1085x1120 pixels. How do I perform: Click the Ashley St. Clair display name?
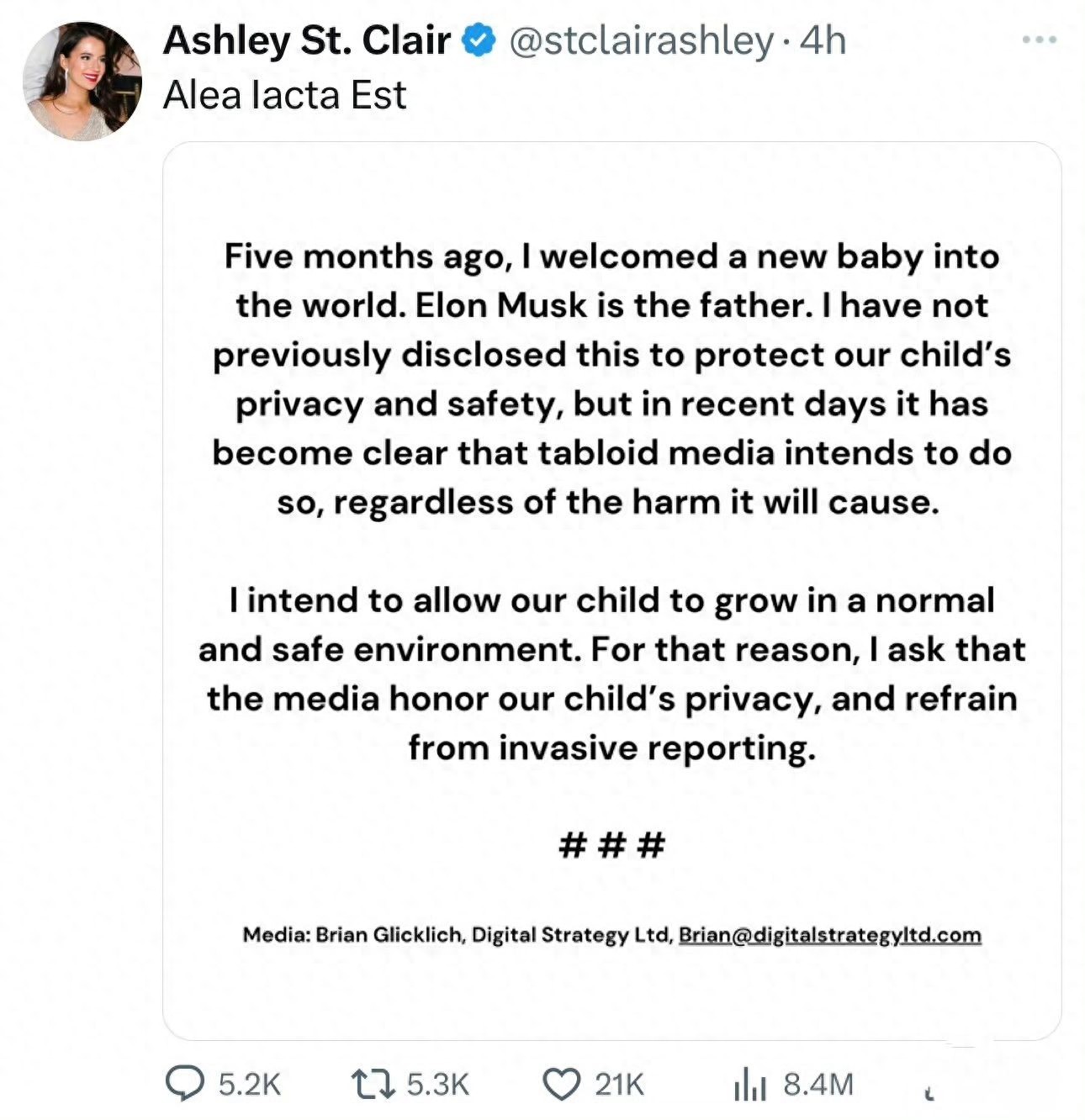(x=307, y=40)
